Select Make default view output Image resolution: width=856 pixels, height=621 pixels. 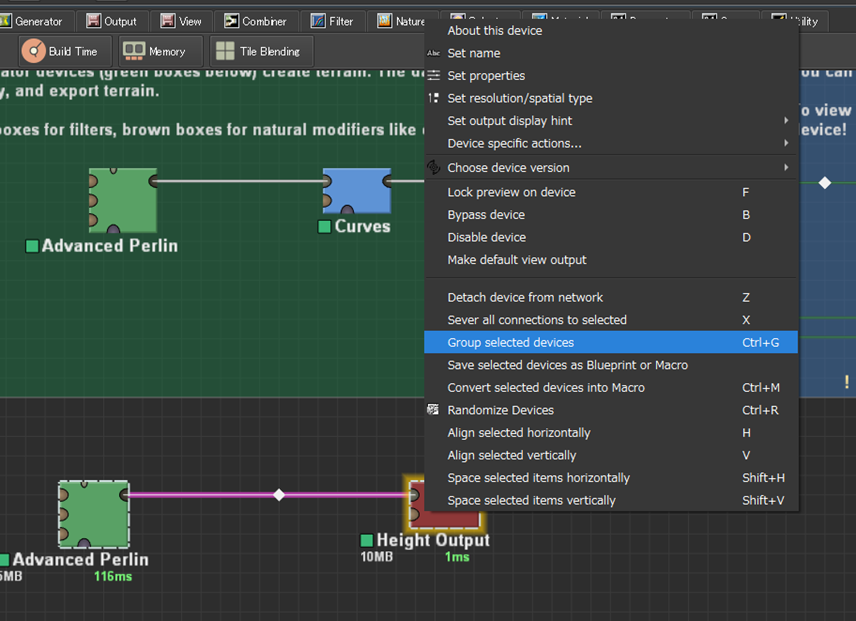tap(611, 260)
